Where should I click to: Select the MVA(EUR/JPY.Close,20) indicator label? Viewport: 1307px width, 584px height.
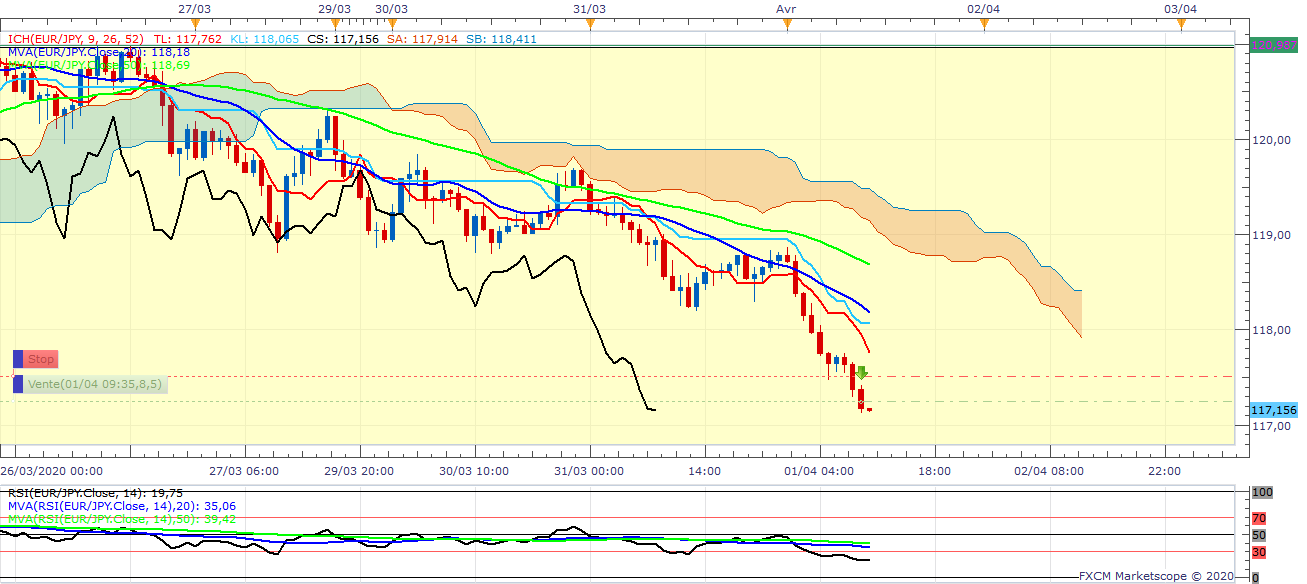pyautogui.click(x=76, y=52)
